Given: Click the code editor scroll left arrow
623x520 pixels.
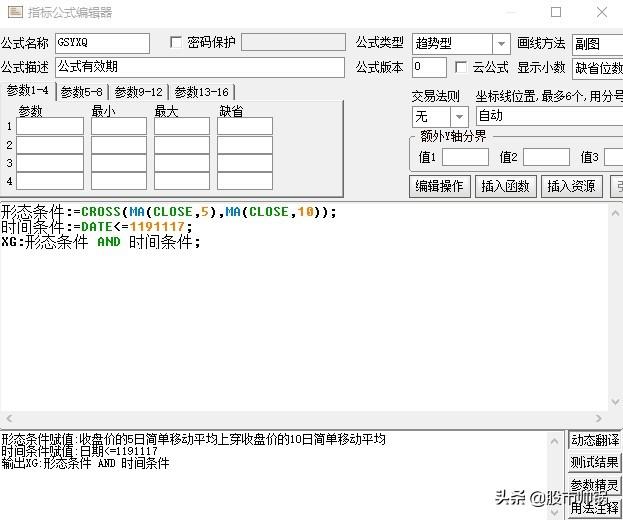Looking at the screenshot, I should point(10,418).
